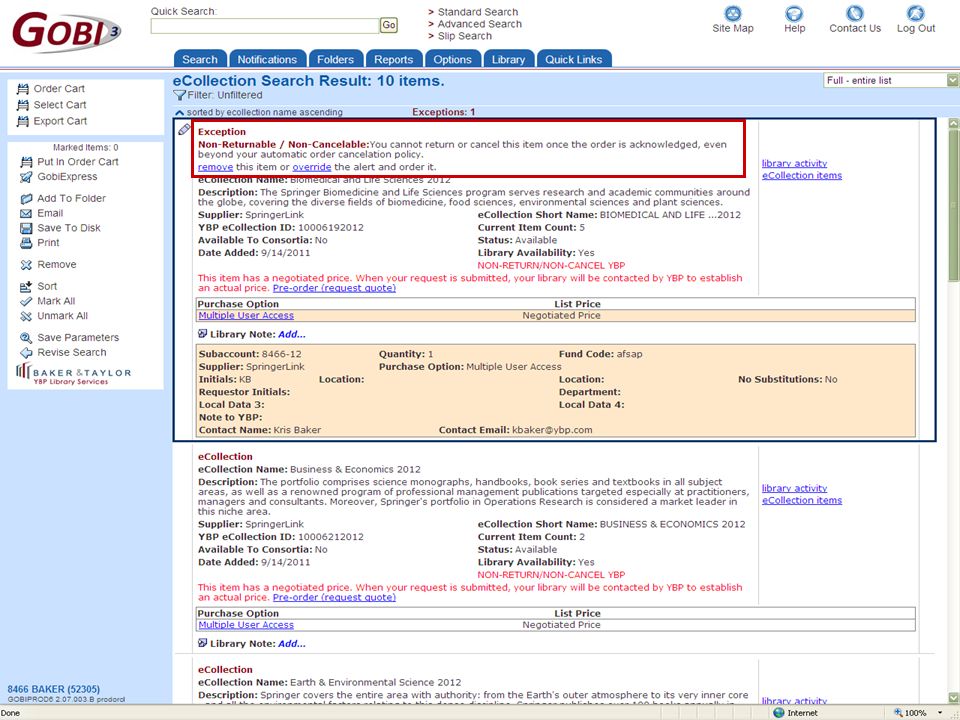Open the Contact Us icon
The height and width of the screenshot is (720, 960).
coord(855,14)
